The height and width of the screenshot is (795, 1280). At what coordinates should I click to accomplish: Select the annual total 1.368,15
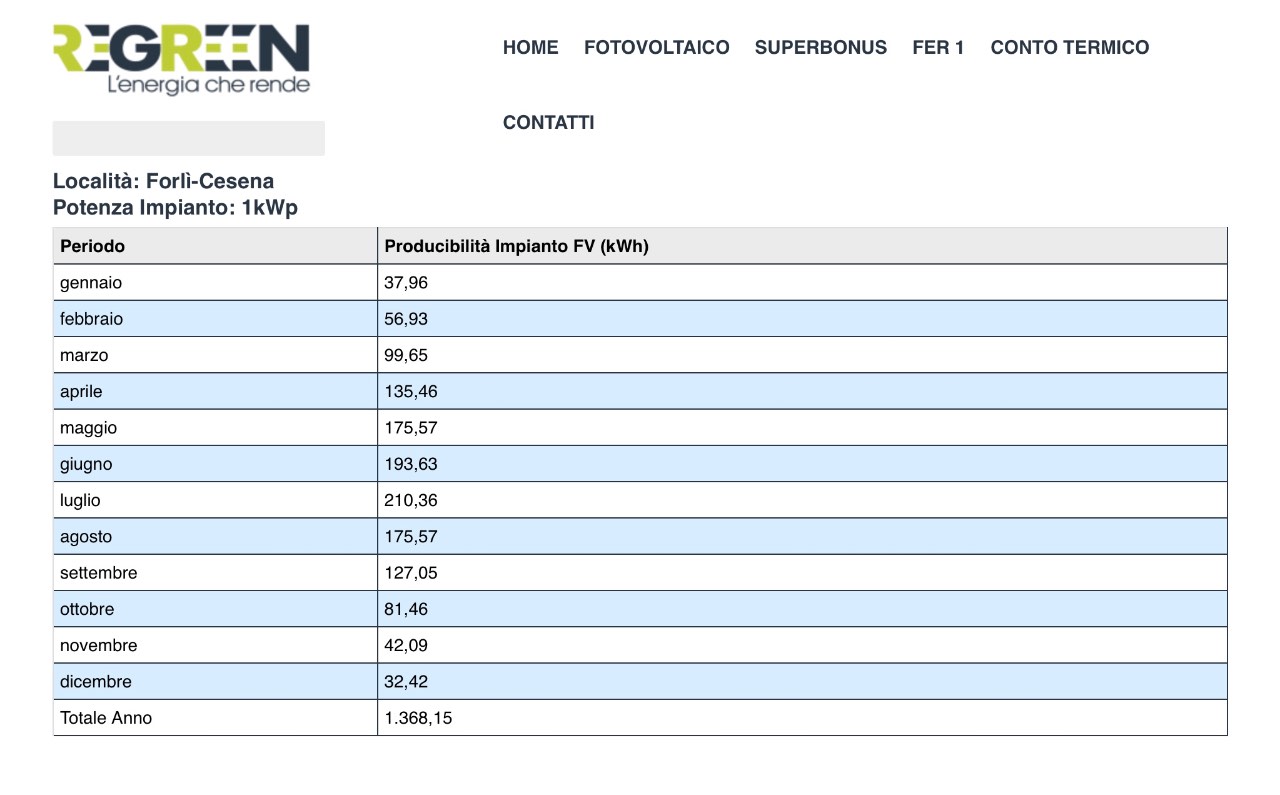(418, 718)
